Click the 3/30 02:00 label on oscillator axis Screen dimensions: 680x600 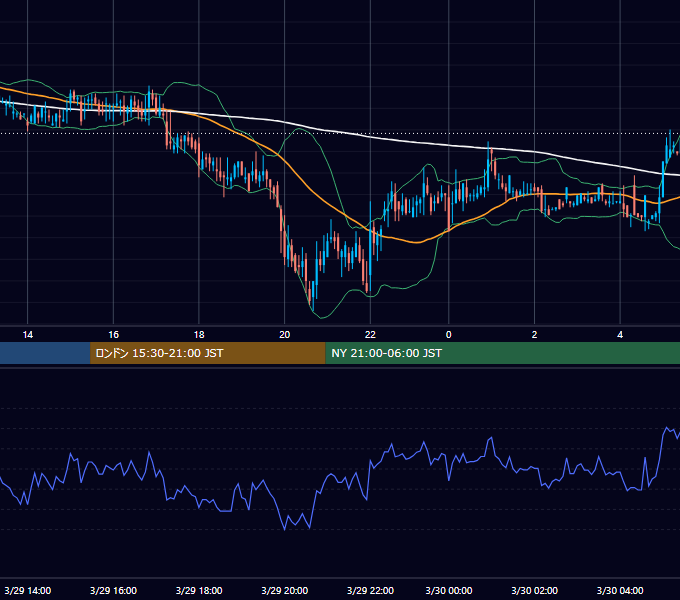click(x=535, y=590)
